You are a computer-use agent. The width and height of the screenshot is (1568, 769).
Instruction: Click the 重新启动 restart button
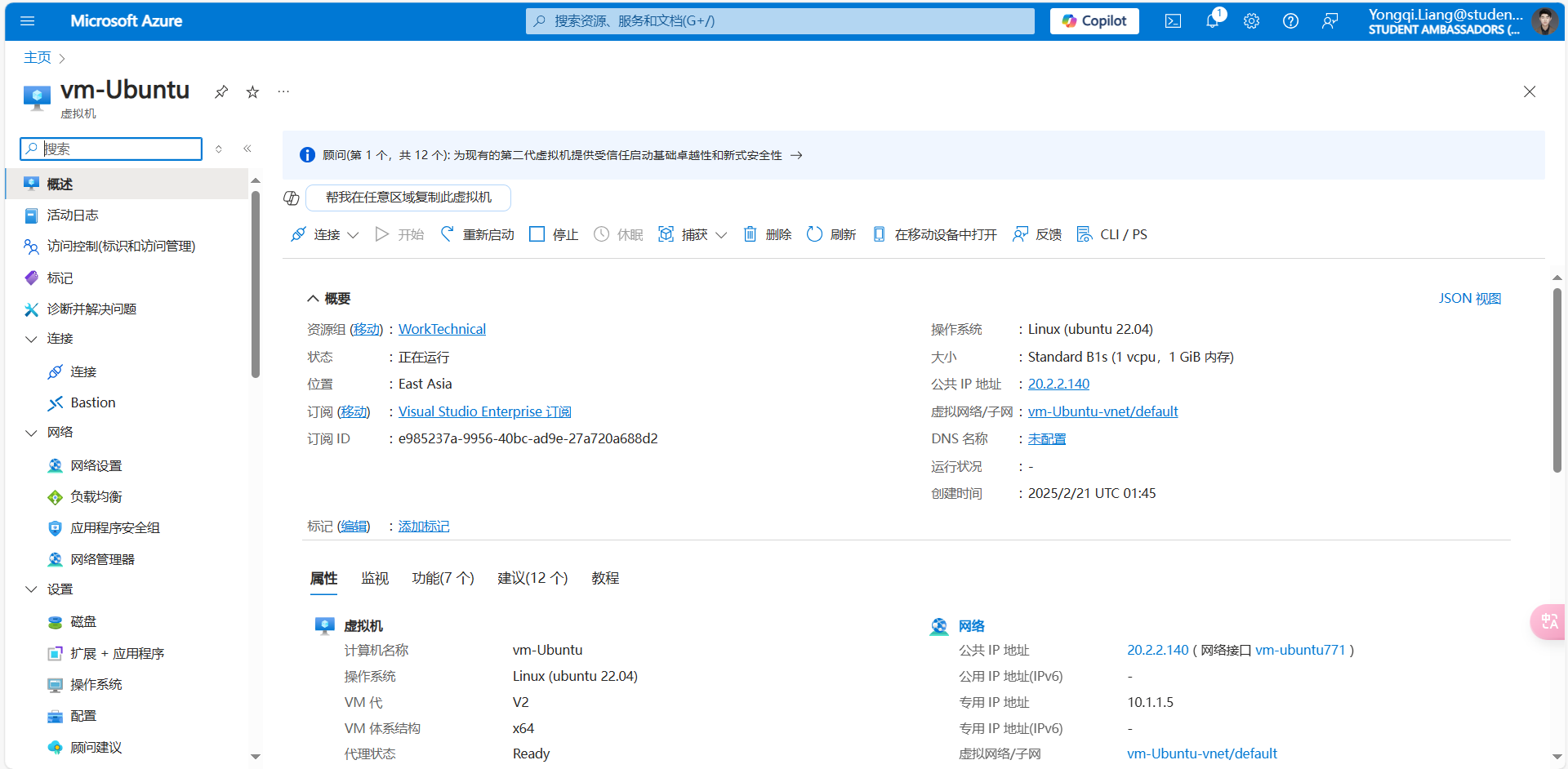point(478,234)
